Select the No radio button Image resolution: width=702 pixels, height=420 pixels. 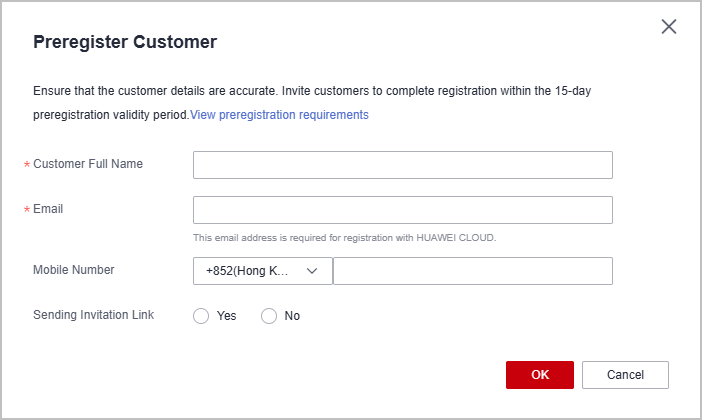point(269,316)
